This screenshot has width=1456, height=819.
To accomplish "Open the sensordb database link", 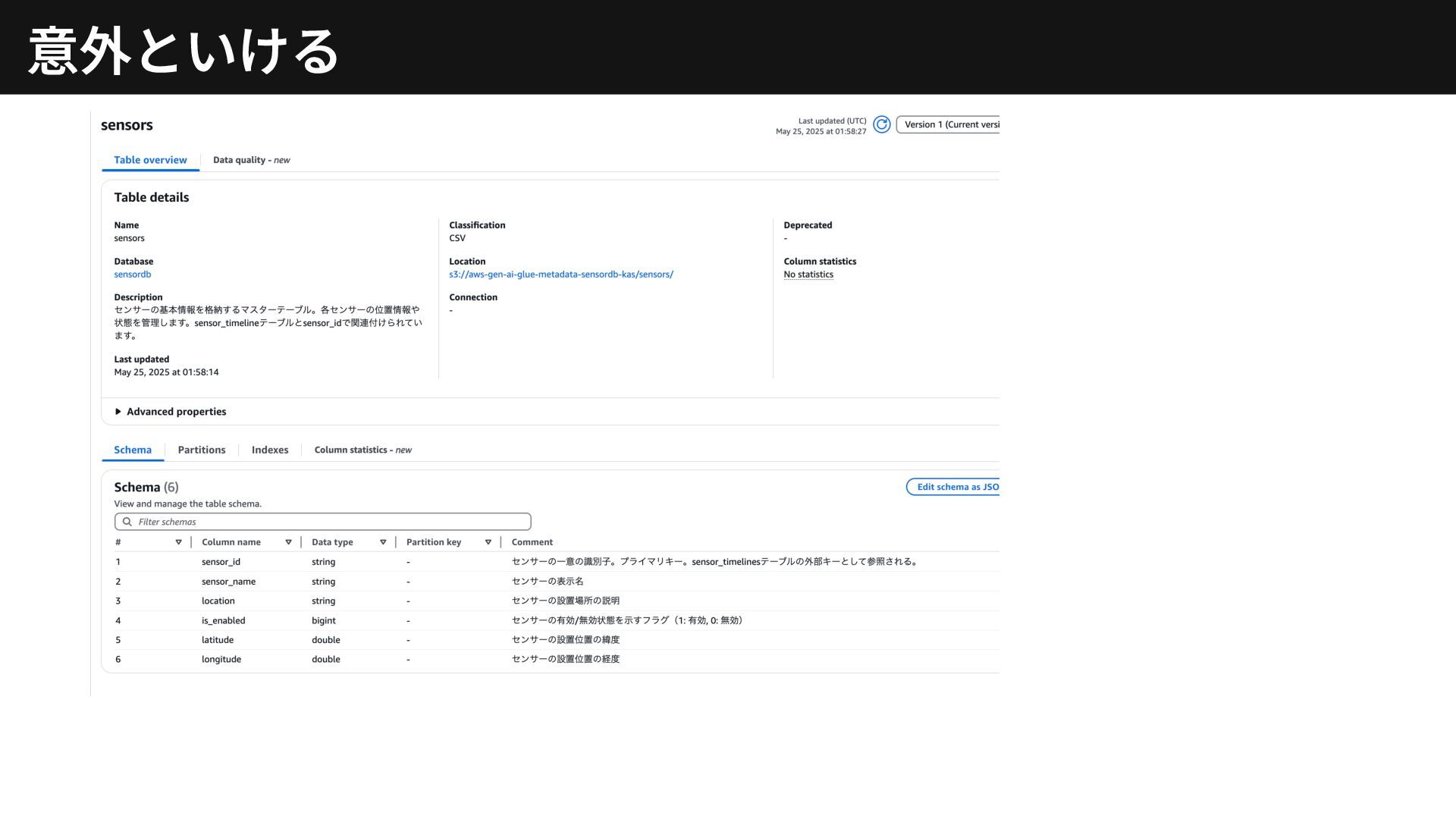I will pos(133,275).
